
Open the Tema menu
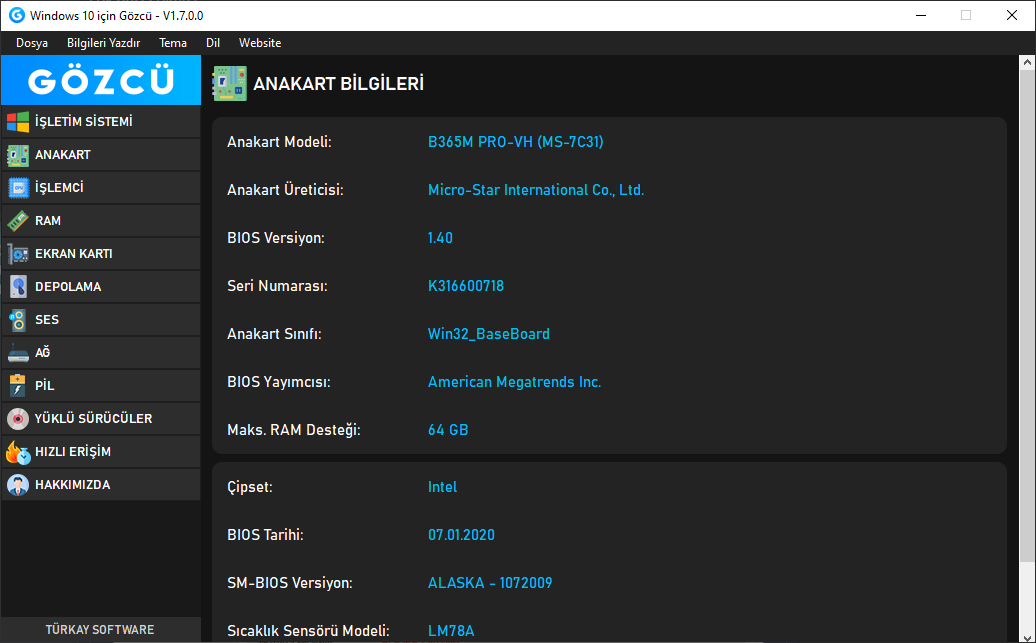tap(172, 43)
